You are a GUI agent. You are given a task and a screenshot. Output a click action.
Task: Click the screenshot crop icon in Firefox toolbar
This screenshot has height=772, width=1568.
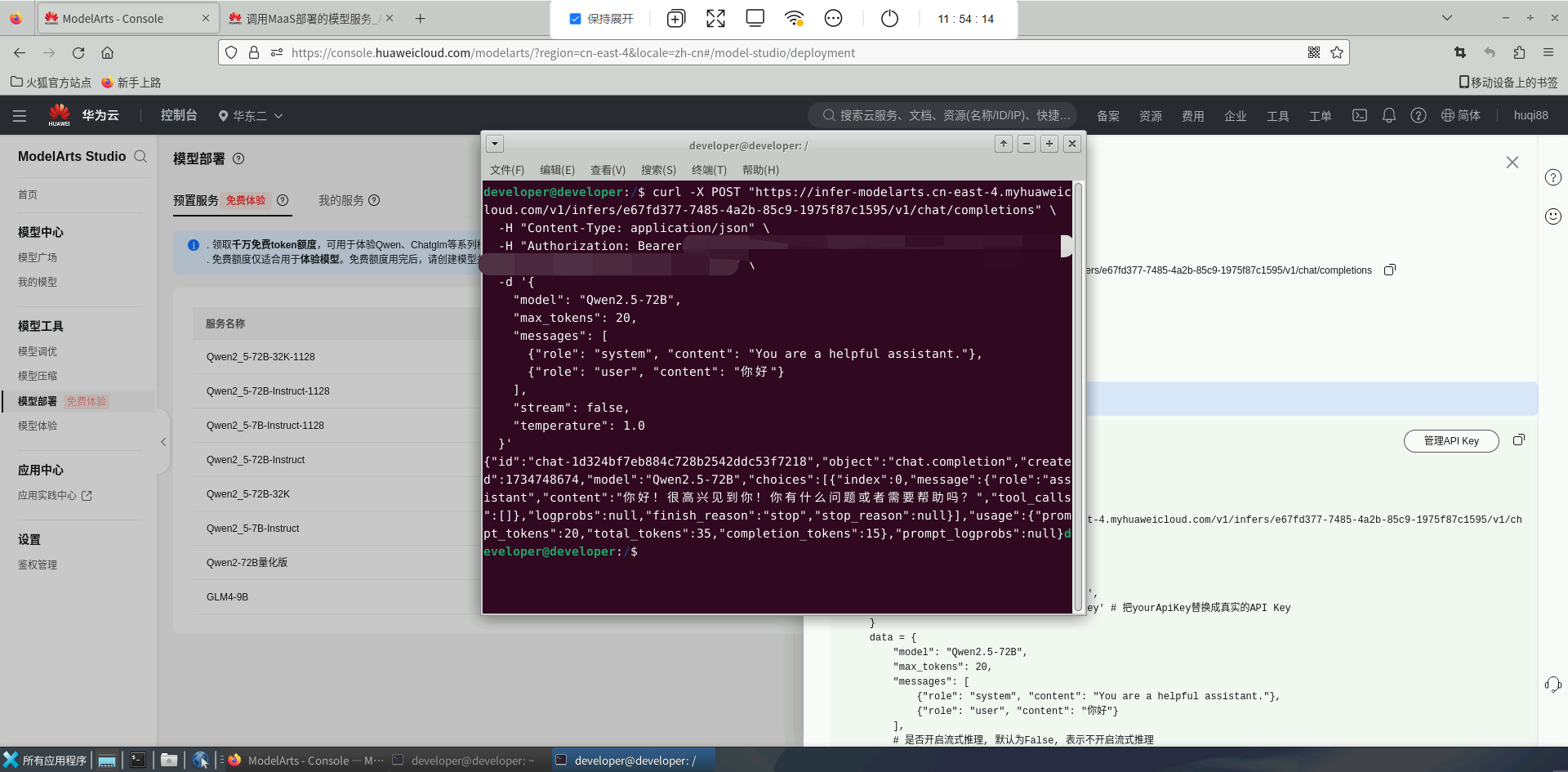click(x=1460, y=52)
